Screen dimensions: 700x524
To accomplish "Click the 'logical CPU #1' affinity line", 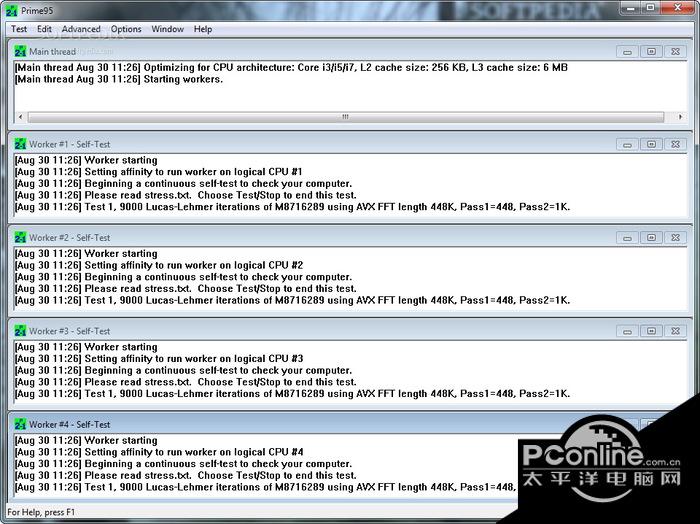I will coord(158,172).
